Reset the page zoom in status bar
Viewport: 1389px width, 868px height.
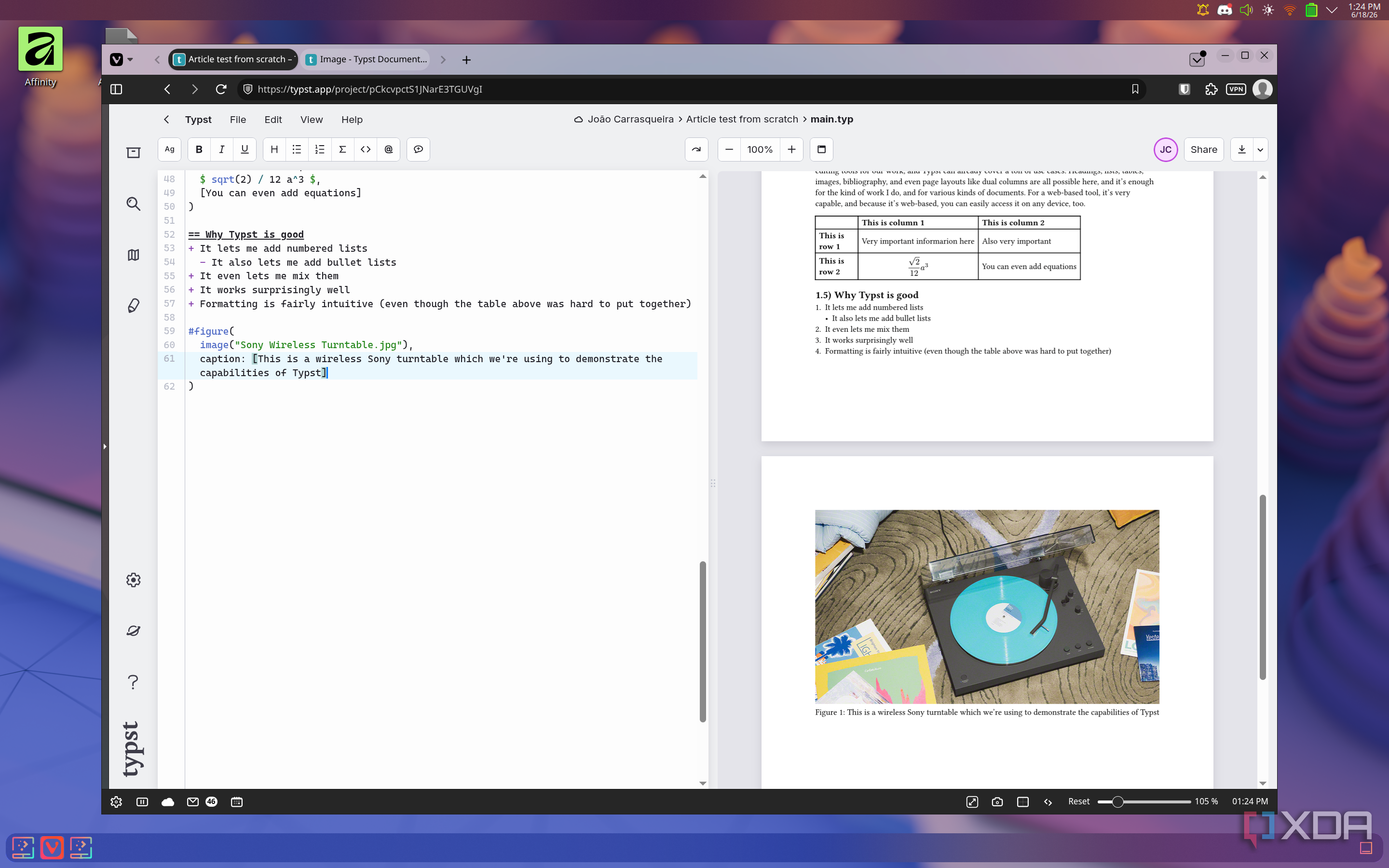(x=1078, y=801)
